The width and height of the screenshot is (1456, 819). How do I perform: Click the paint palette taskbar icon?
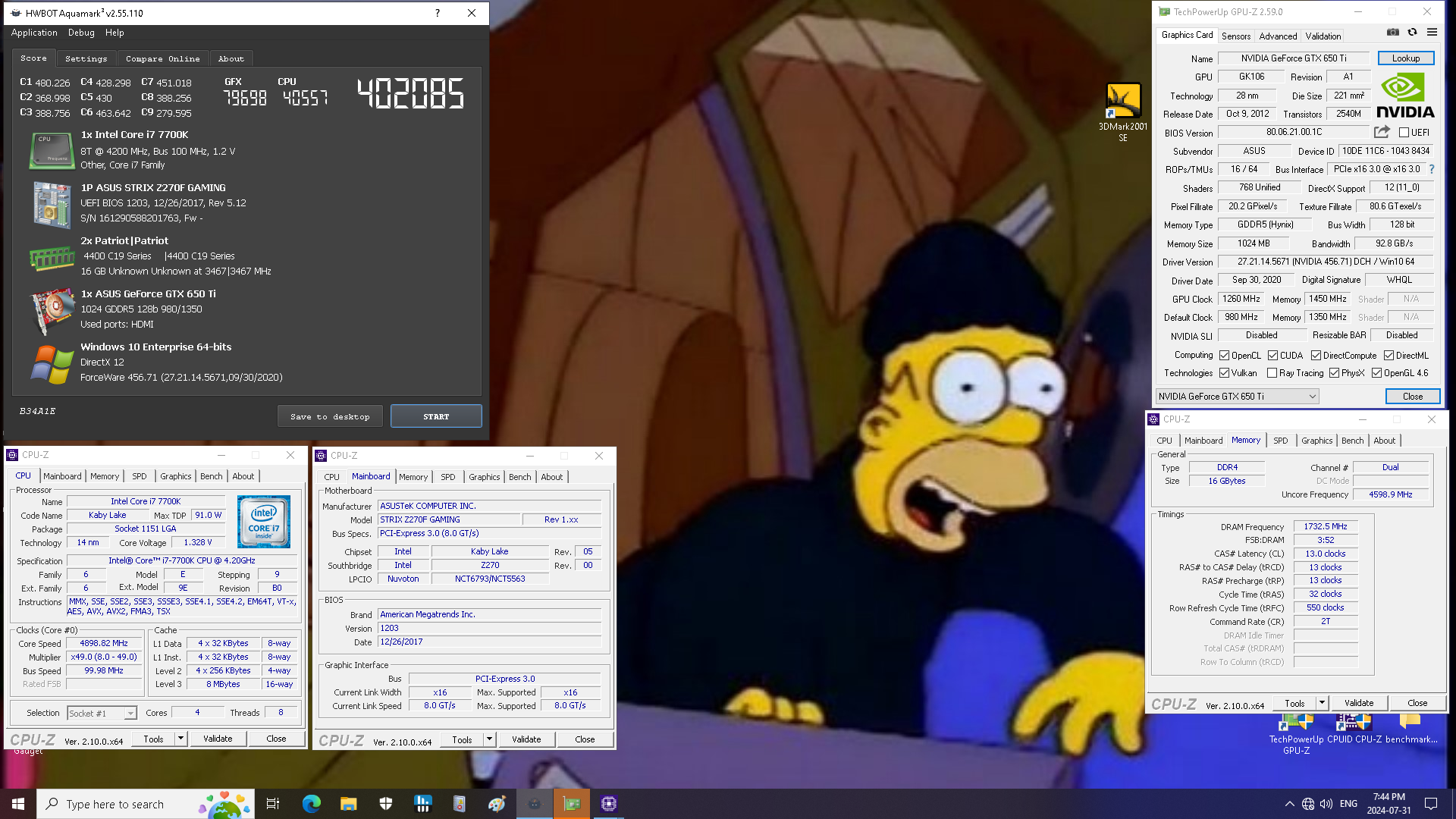coord(497,804)
